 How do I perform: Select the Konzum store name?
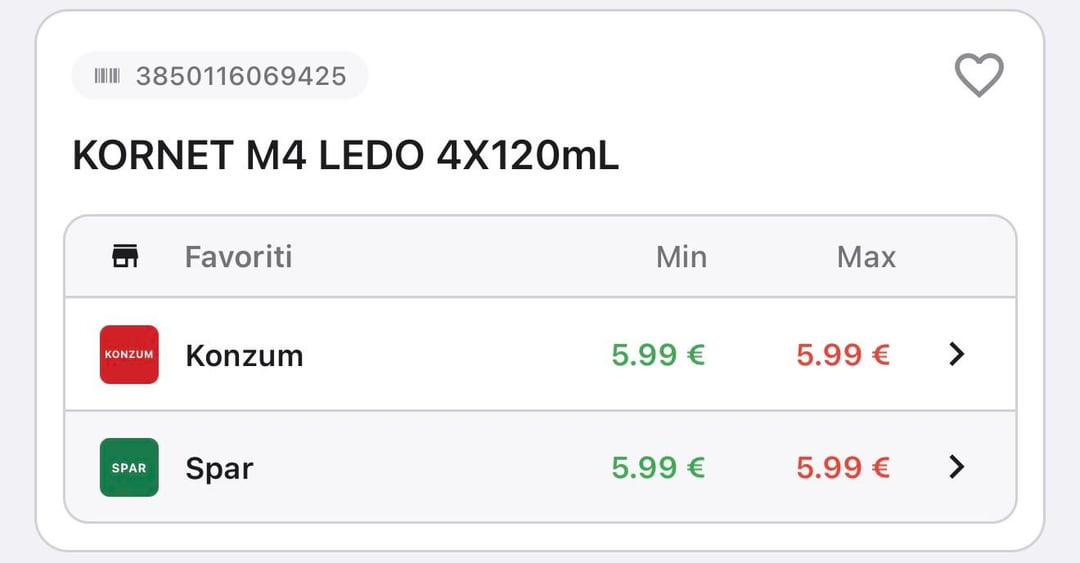tap(244, 355)
